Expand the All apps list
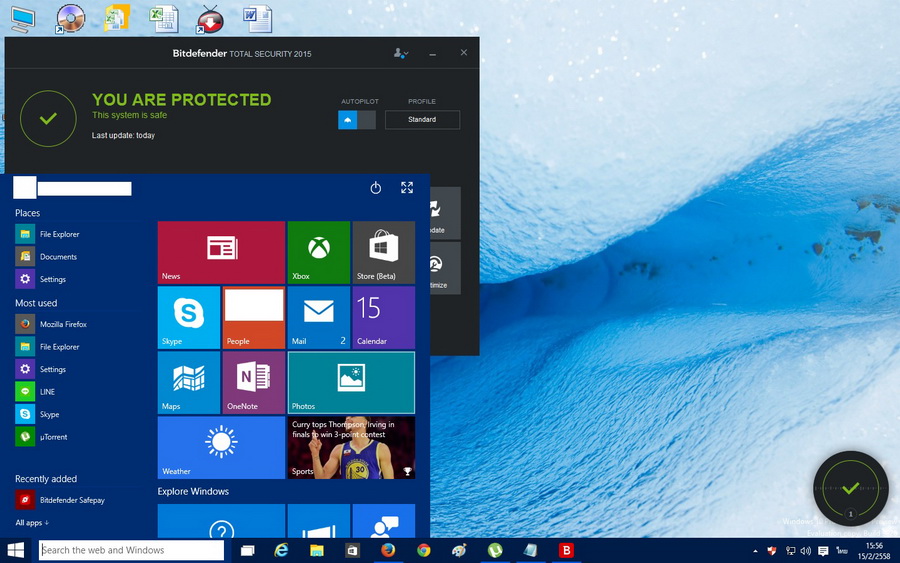 click(32, 523)
